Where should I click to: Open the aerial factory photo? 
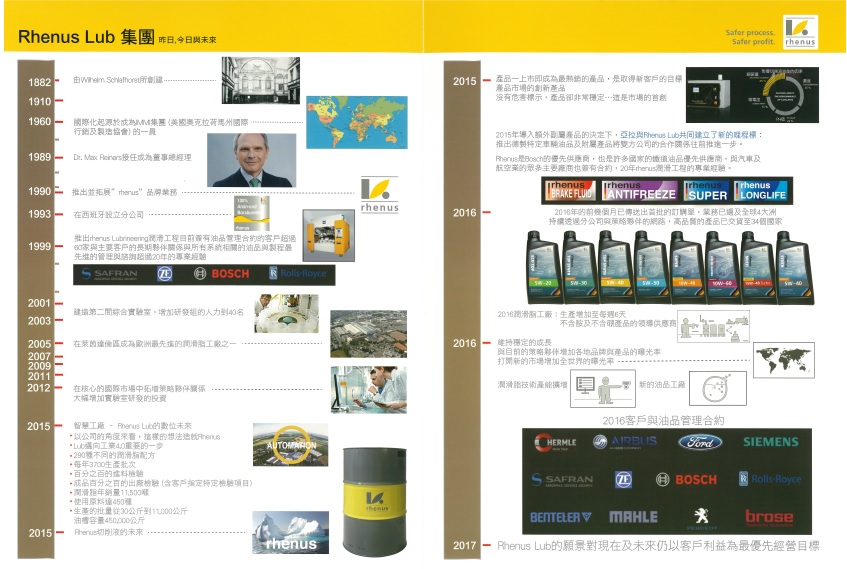(368, 334)
